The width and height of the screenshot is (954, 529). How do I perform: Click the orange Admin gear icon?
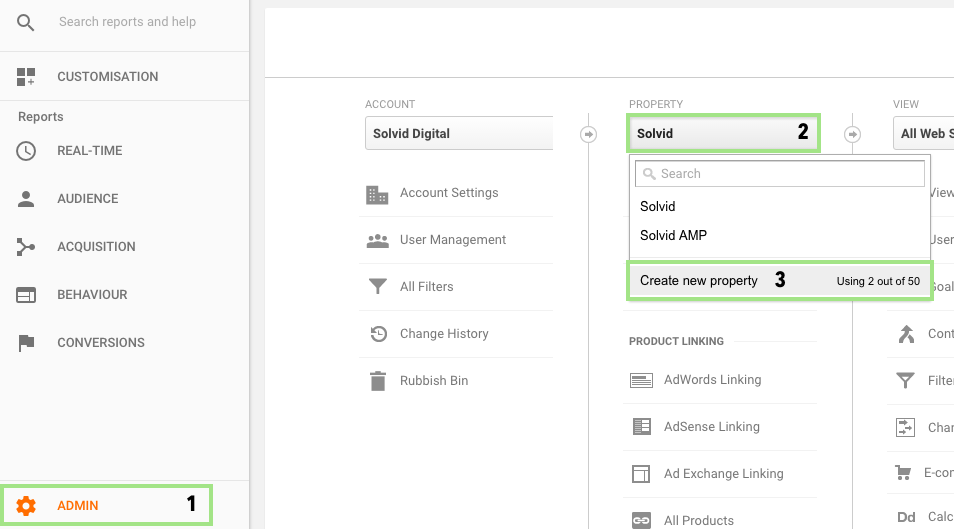point(26,505)
